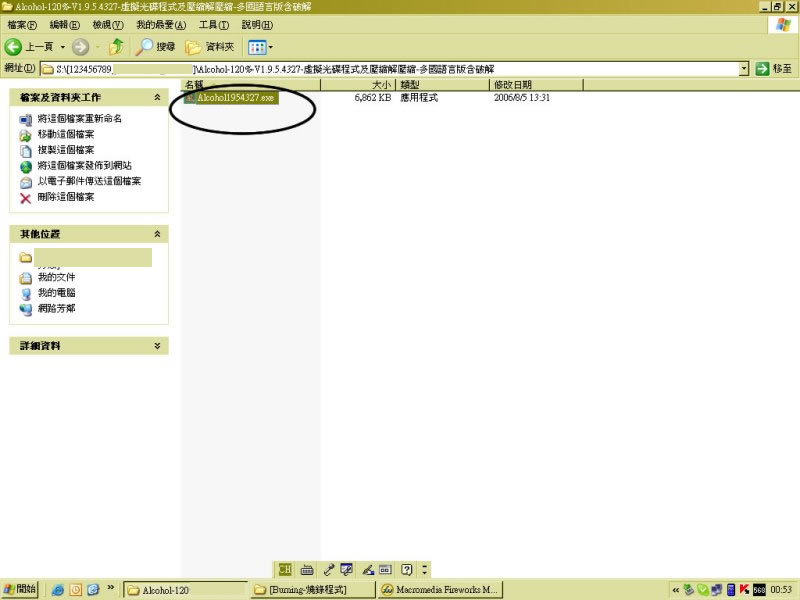Image resolution: width=800 pixels, height=600 pixels.
Task: Choose 複製這個檔案 copy task
Action: (x=66, y=149)
